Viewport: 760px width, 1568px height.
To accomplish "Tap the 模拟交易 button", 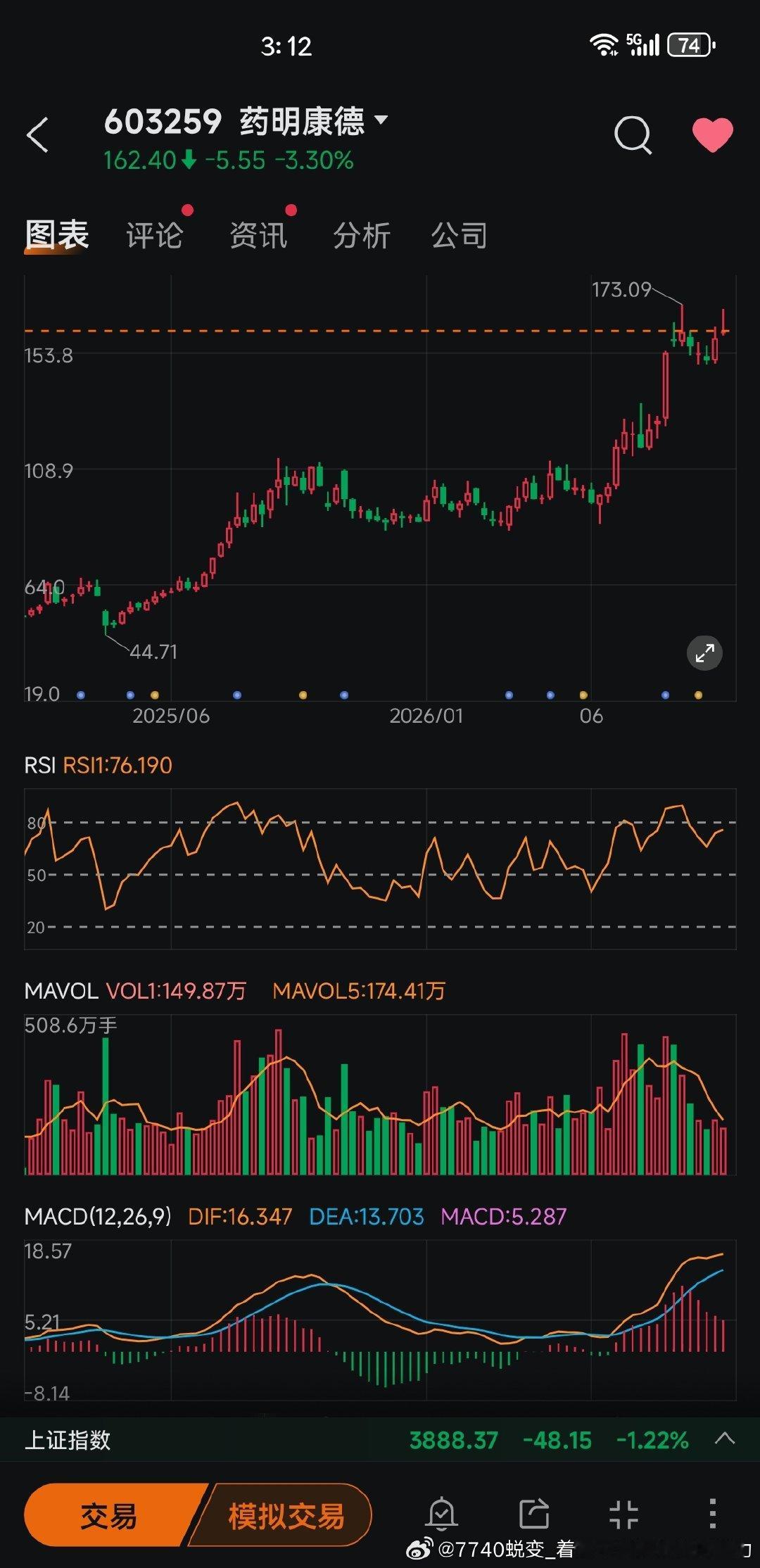I will [x=281, y=1516].
